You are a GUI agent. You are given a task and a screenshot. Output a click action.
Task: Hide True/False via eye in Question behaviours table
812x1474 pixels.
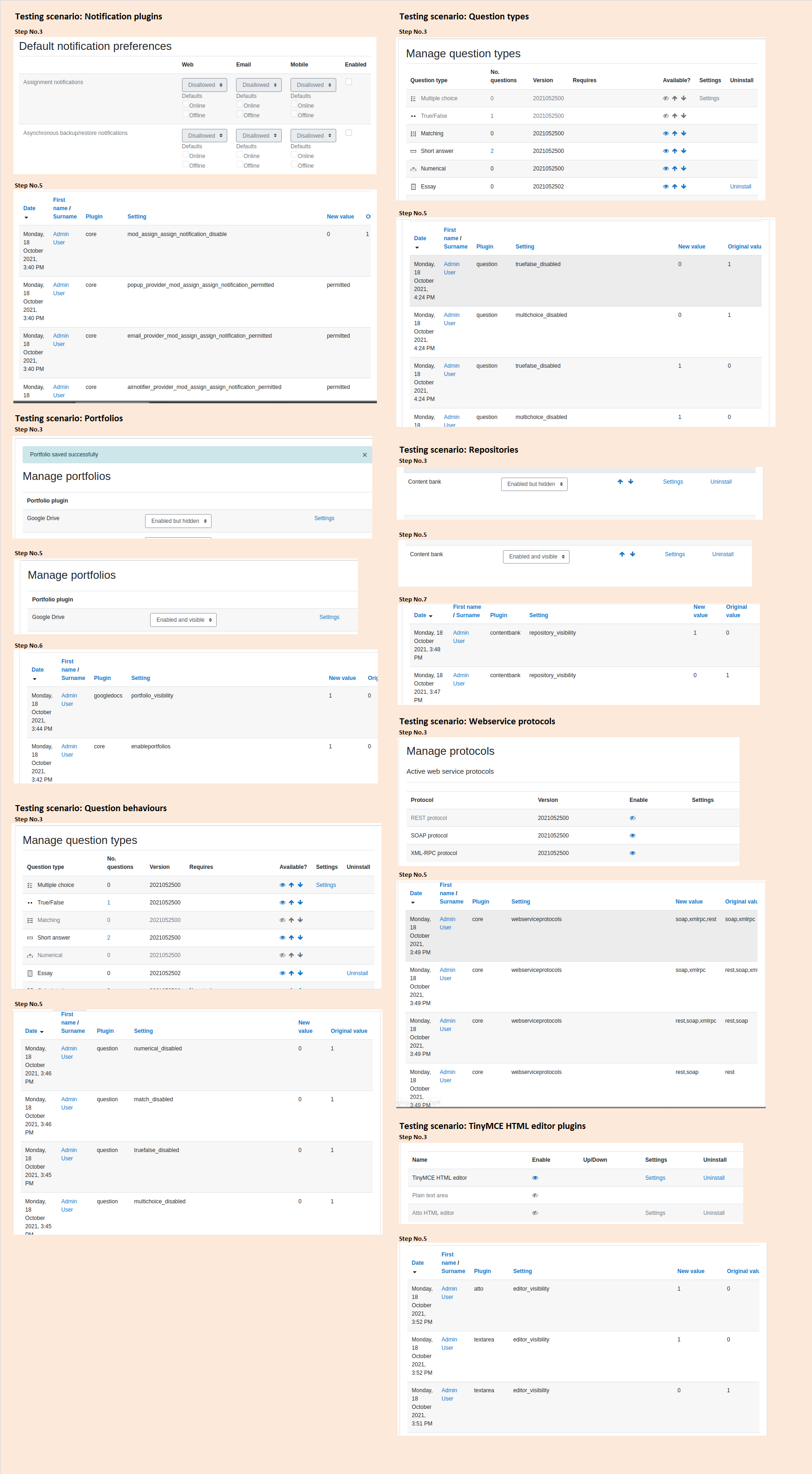282,903
